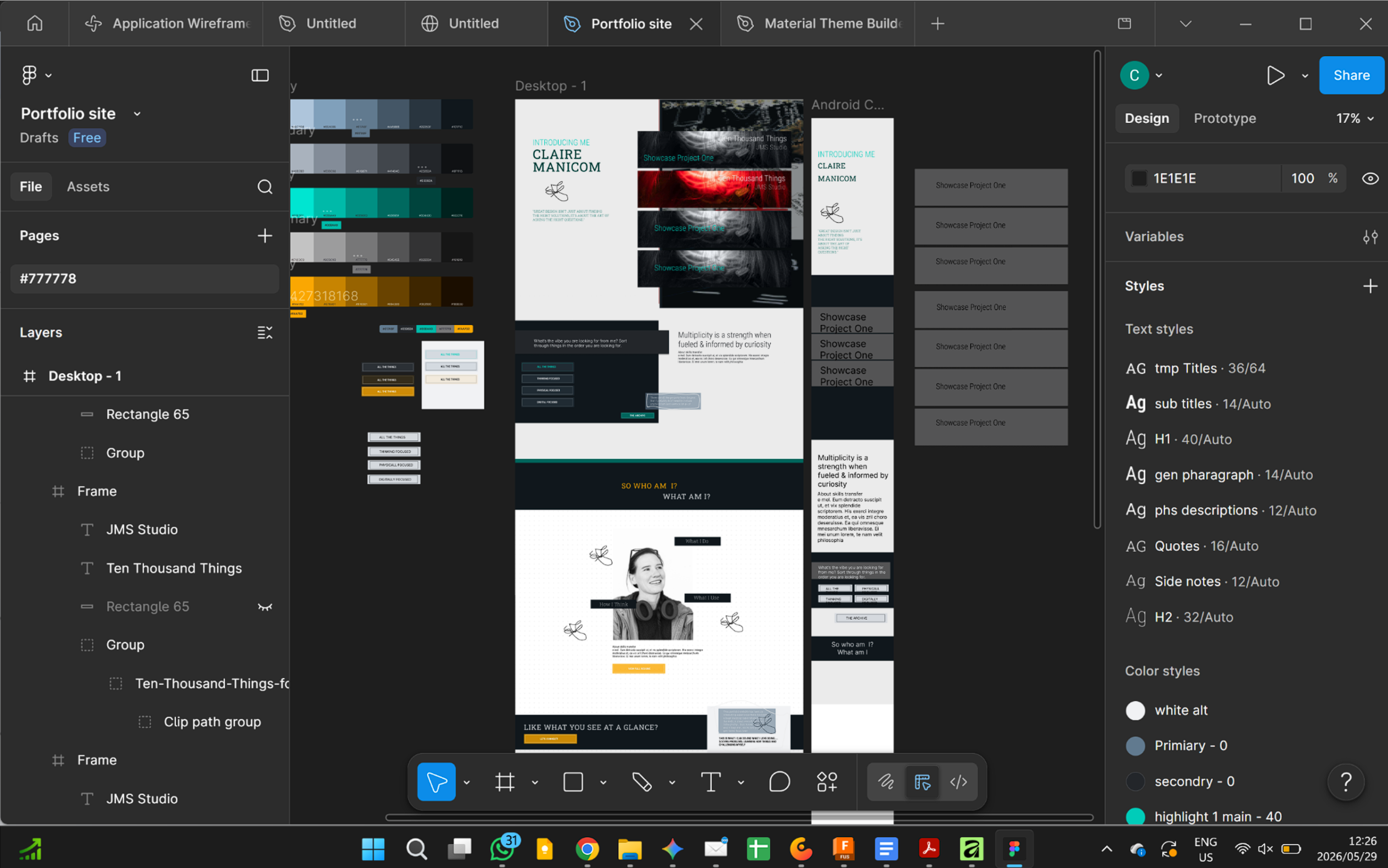Open the Windows Start menu
The height and width of the screenshot is (868, 1388).
click(x=373, y=849)
